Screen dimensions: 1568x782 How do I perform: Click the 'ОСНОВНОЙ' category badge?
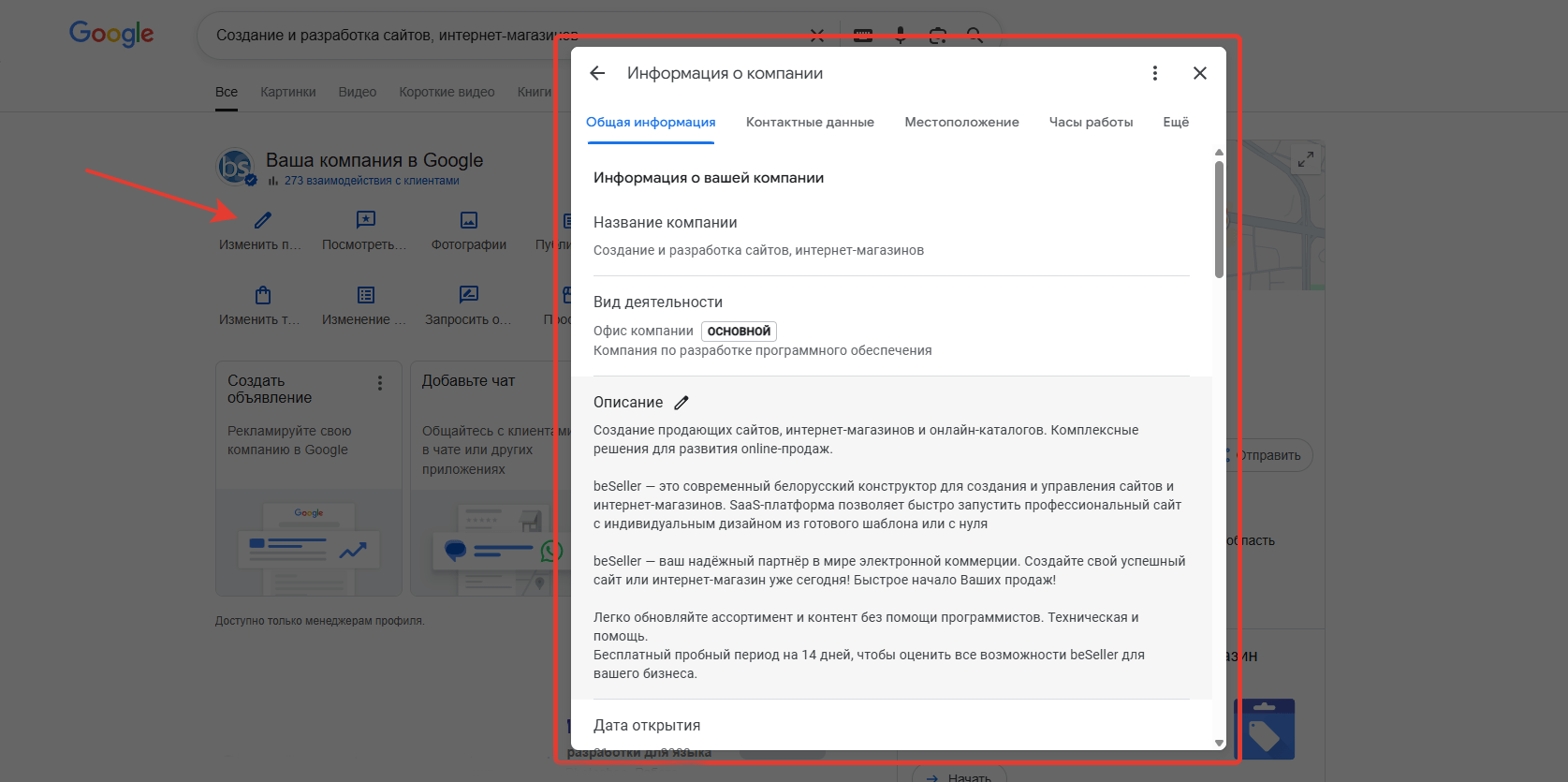pos(739,332)
